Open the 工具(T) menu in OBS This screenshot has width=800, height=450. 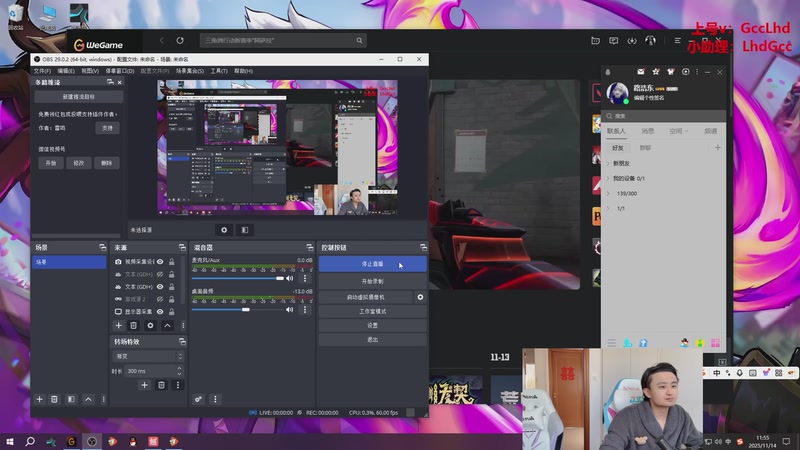pyautogui.click(x=219, y=71)
